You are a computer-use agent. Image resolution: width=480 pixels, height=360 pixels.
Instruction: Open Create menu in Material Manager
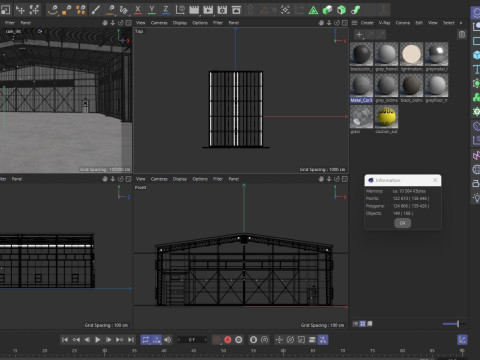(x=367, y=23)
